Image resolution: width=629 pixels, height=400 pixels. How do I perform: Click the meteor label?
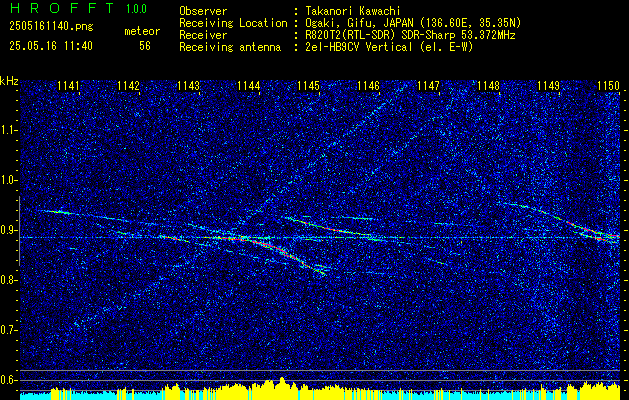(x=142, y=31)
